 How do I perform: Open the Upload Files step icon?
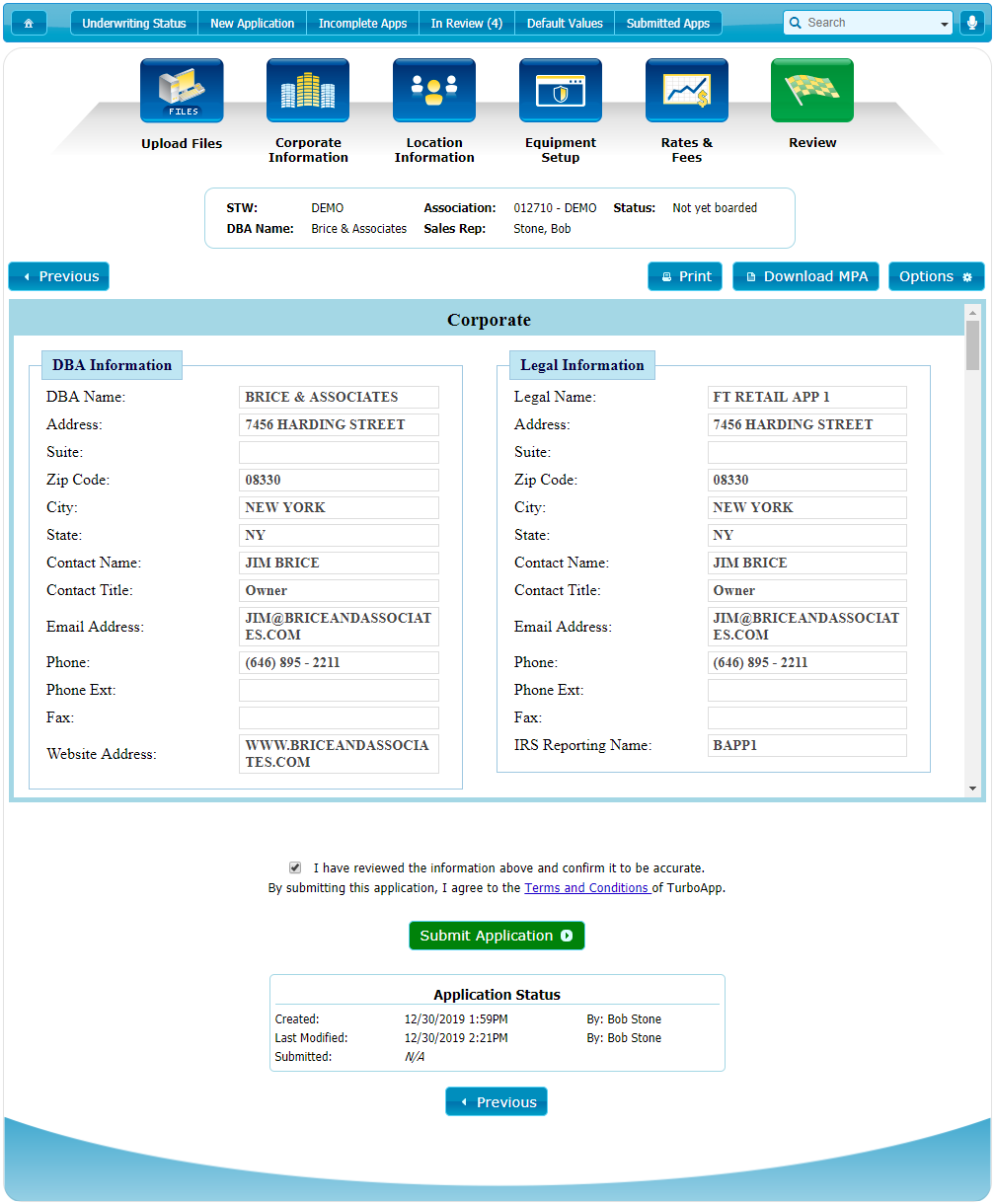coord(182,91)
